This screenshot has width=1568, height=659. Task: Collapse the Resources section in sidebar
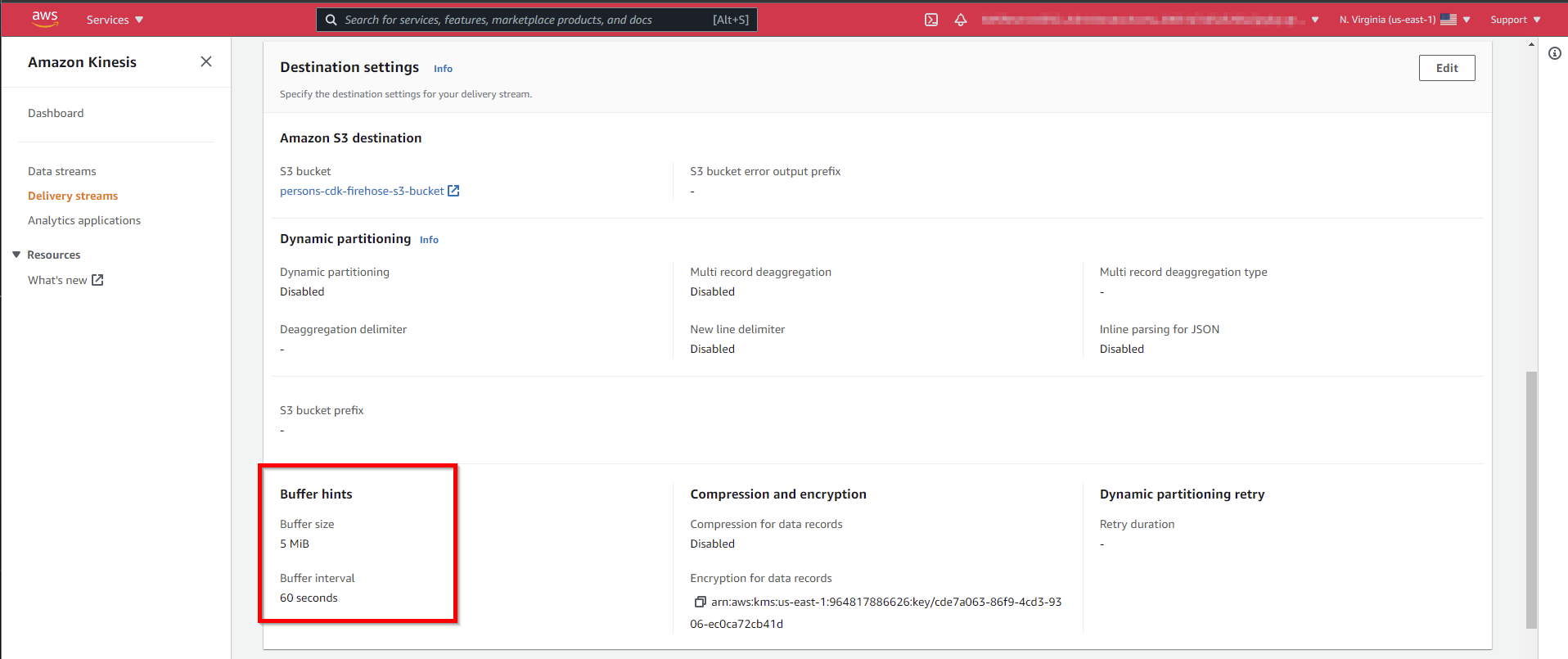coord(16,255)
